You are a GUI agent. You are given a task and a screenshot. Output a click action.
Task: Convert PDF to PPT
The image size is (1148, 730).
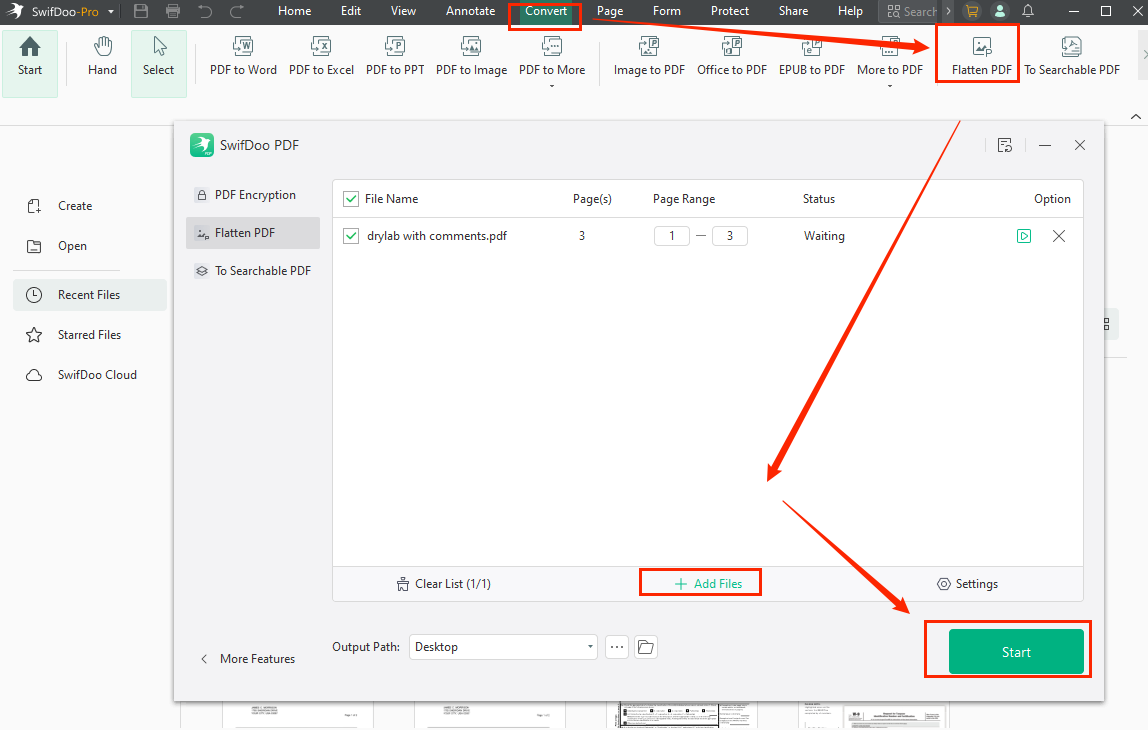tap(395, 57)
